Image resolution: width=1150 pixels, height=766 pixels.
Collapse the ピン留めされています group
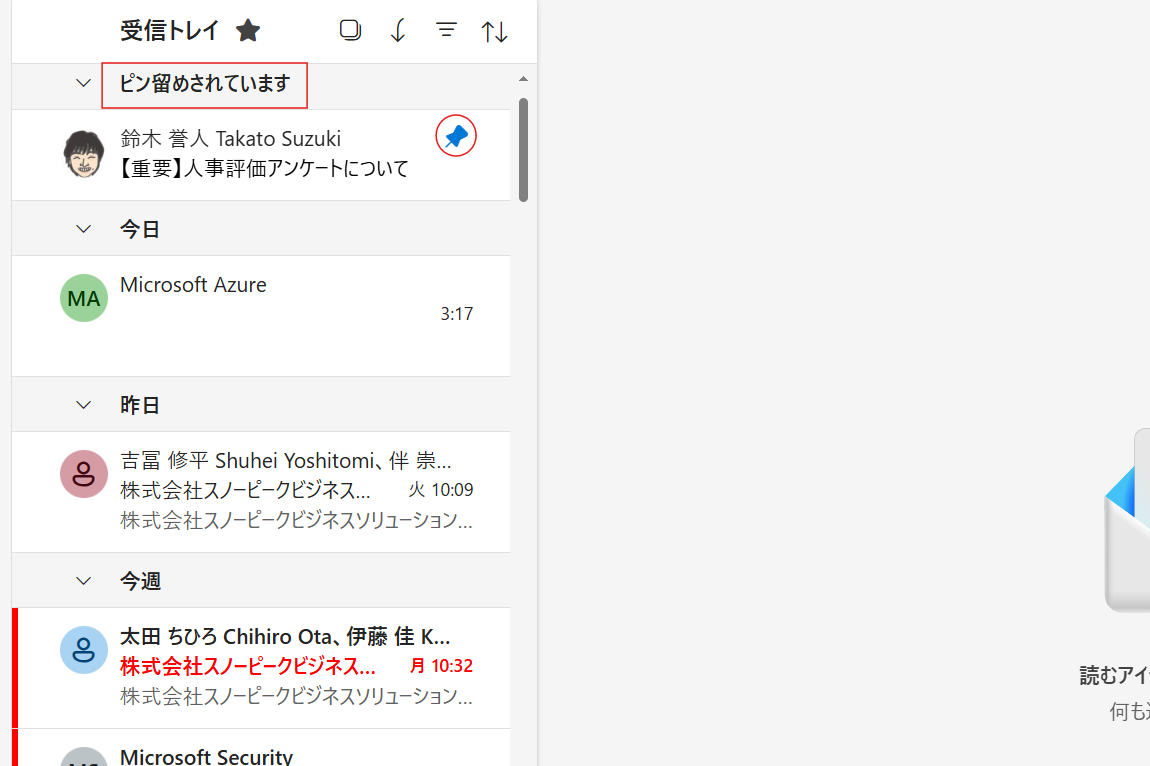[x=84, y=84]
